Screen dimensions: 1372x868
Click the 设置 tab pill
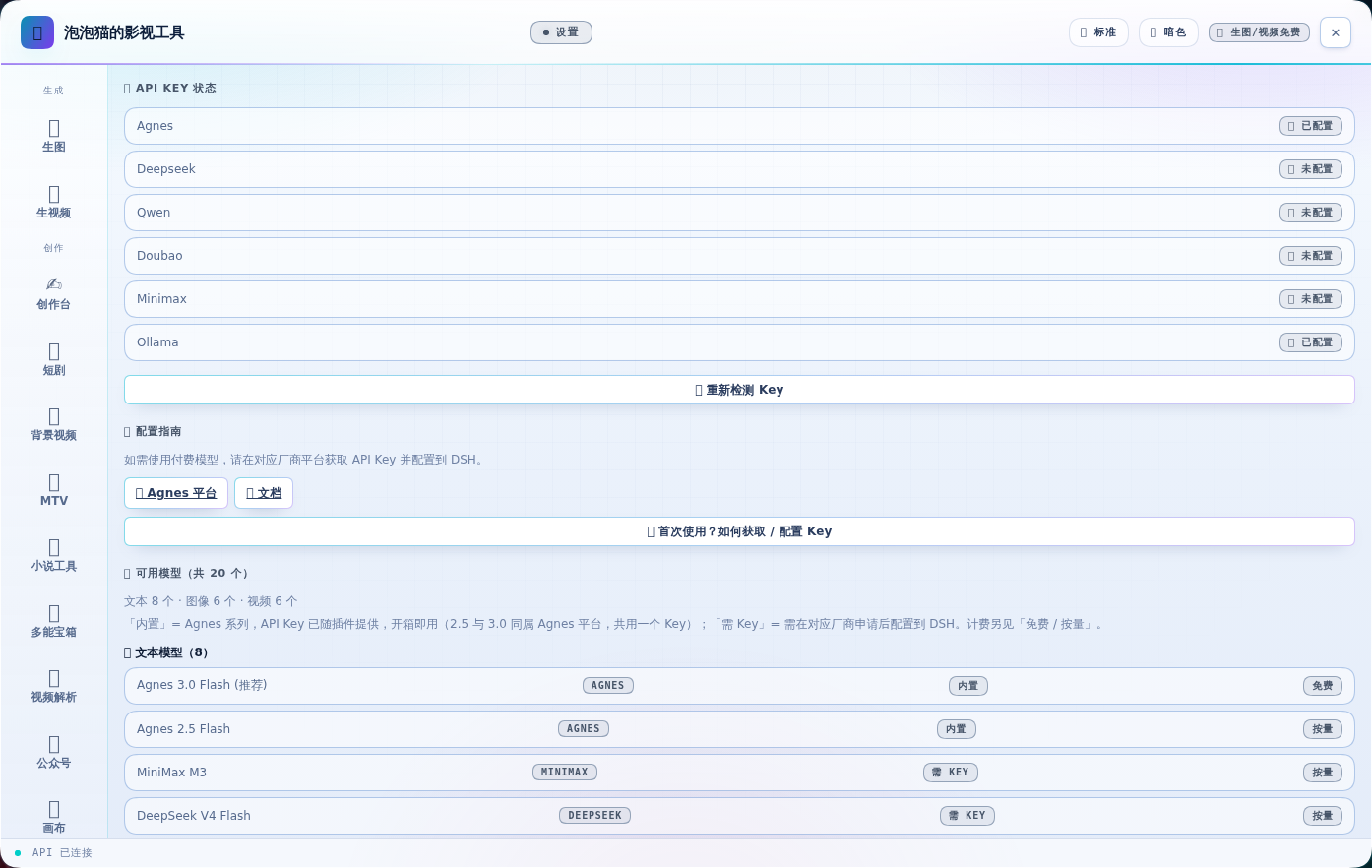(x=561, y=32)
